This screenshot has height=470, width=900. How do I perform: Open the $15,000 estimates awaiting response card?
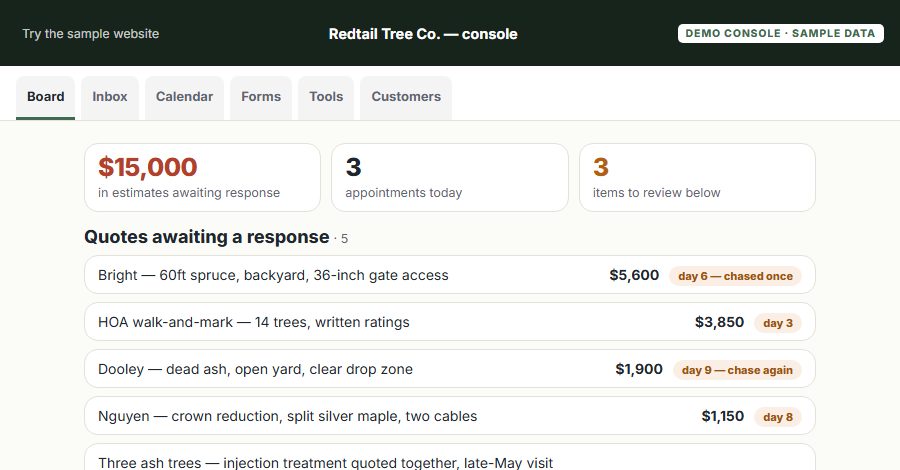click(x=203, y=177)
